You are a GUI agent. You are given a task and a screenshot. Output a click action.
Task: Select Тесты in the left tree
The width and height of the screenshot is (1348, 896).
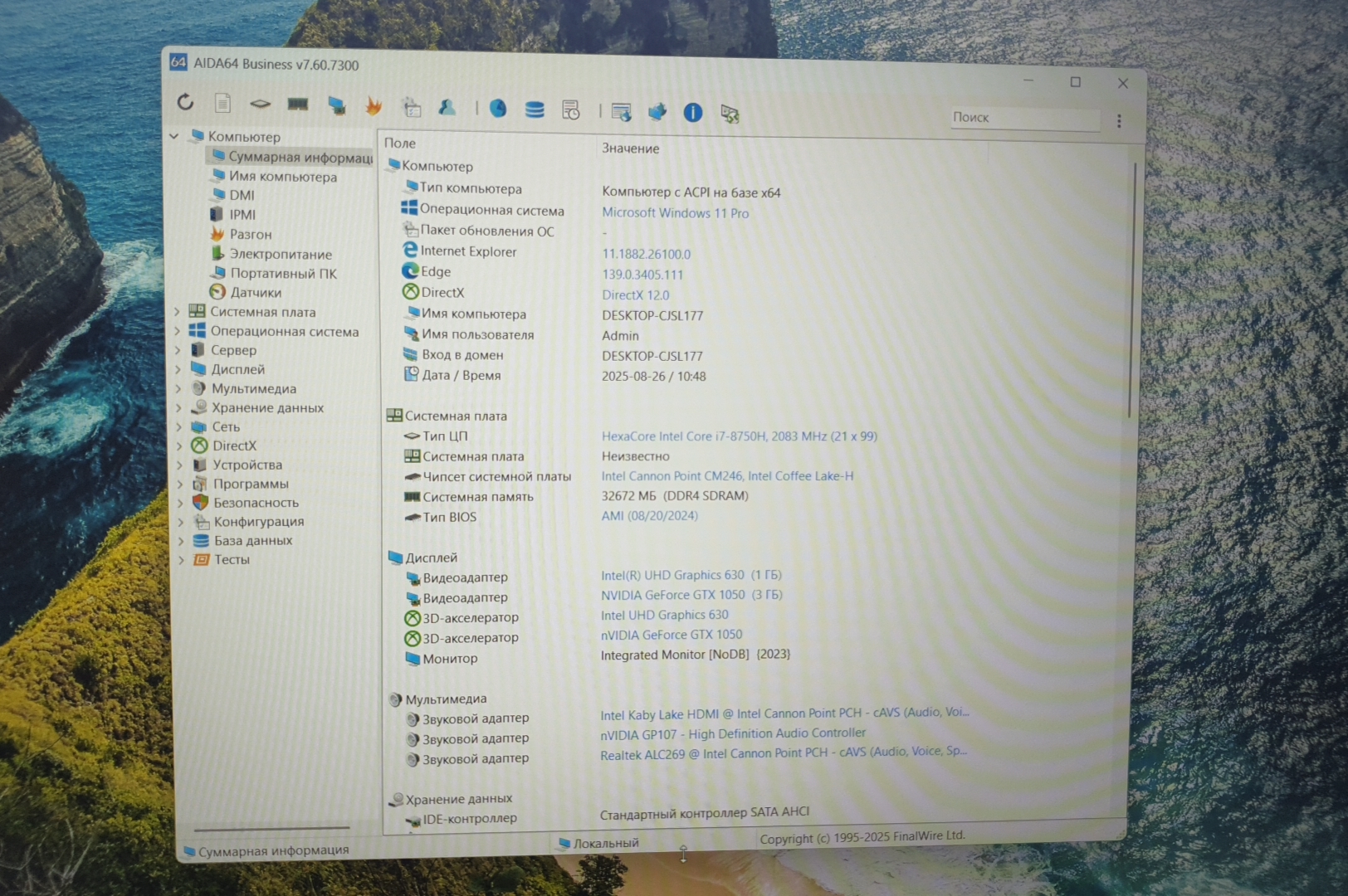coord(222,560)
